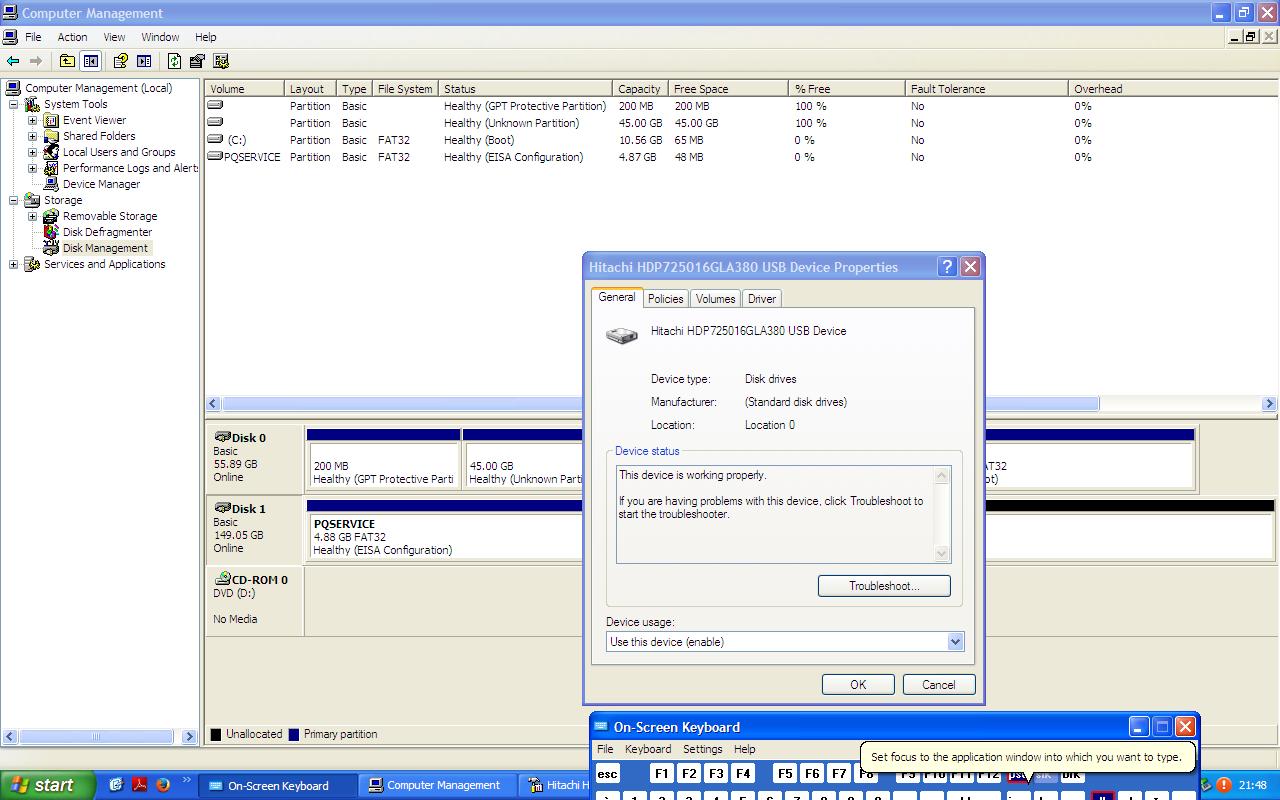Click the Firefox quick launch icon

(163, 785)
